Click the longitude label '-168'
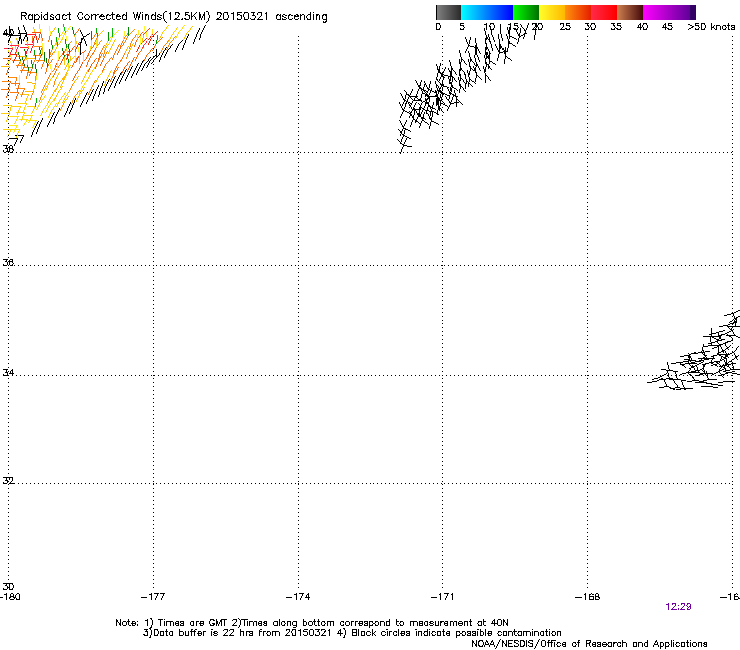Screen dimensions: 740x650 point(588,597)
